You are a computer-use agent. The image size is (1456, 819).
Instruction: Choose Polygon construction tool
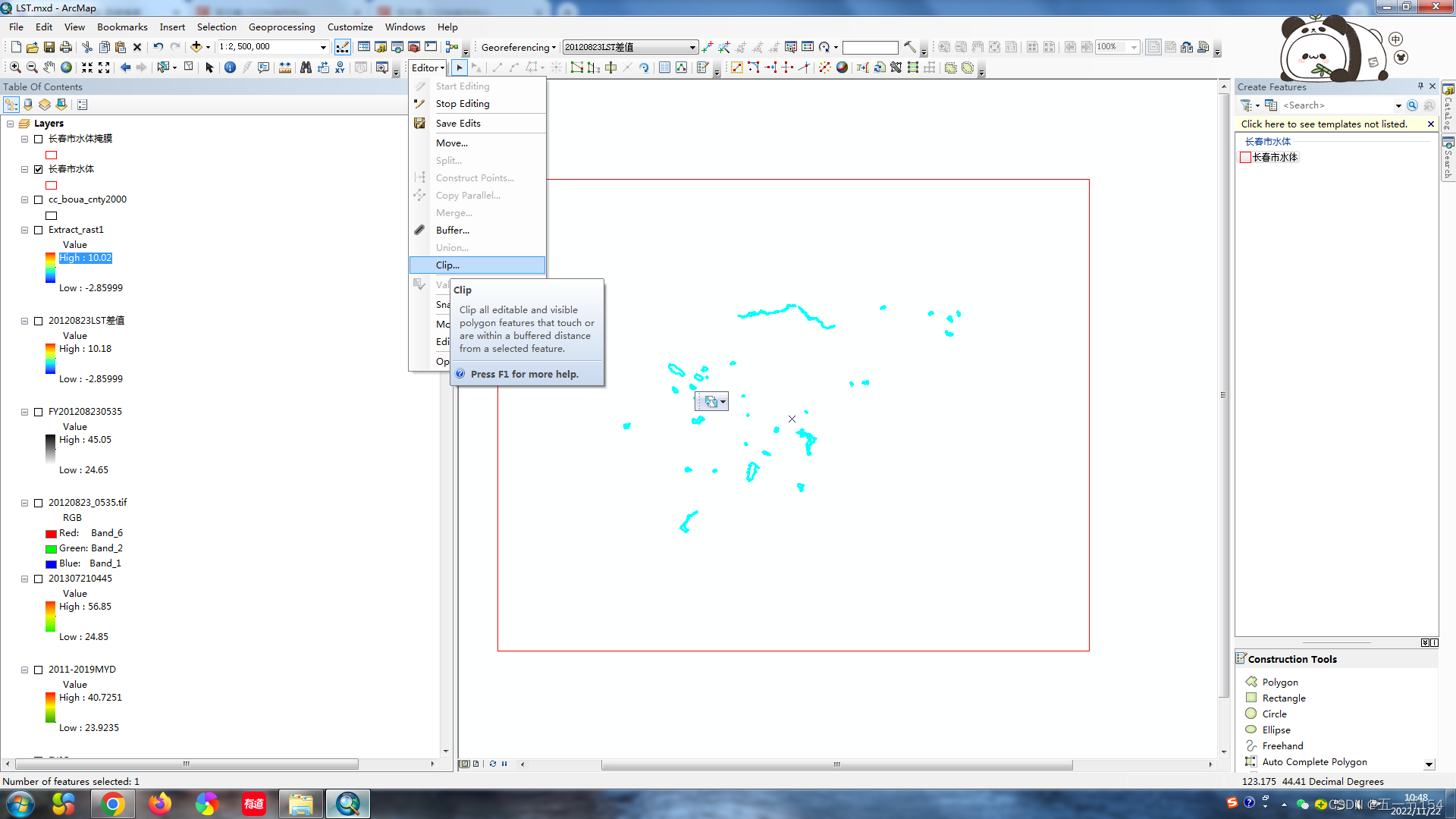[1280, 682]
